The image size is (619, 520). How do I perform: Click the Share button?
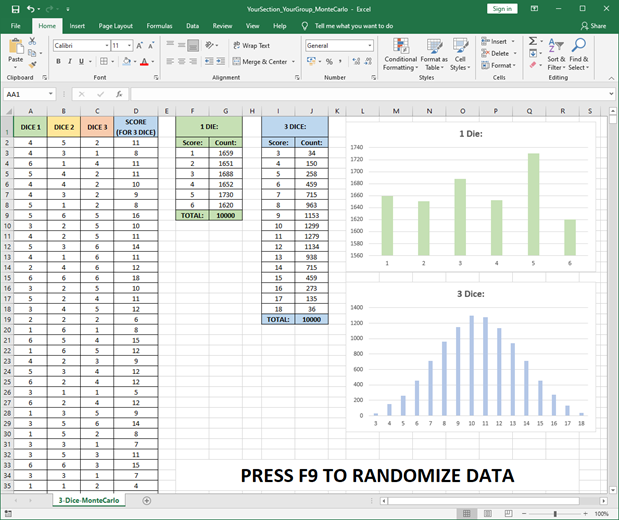tap(593, 26)
